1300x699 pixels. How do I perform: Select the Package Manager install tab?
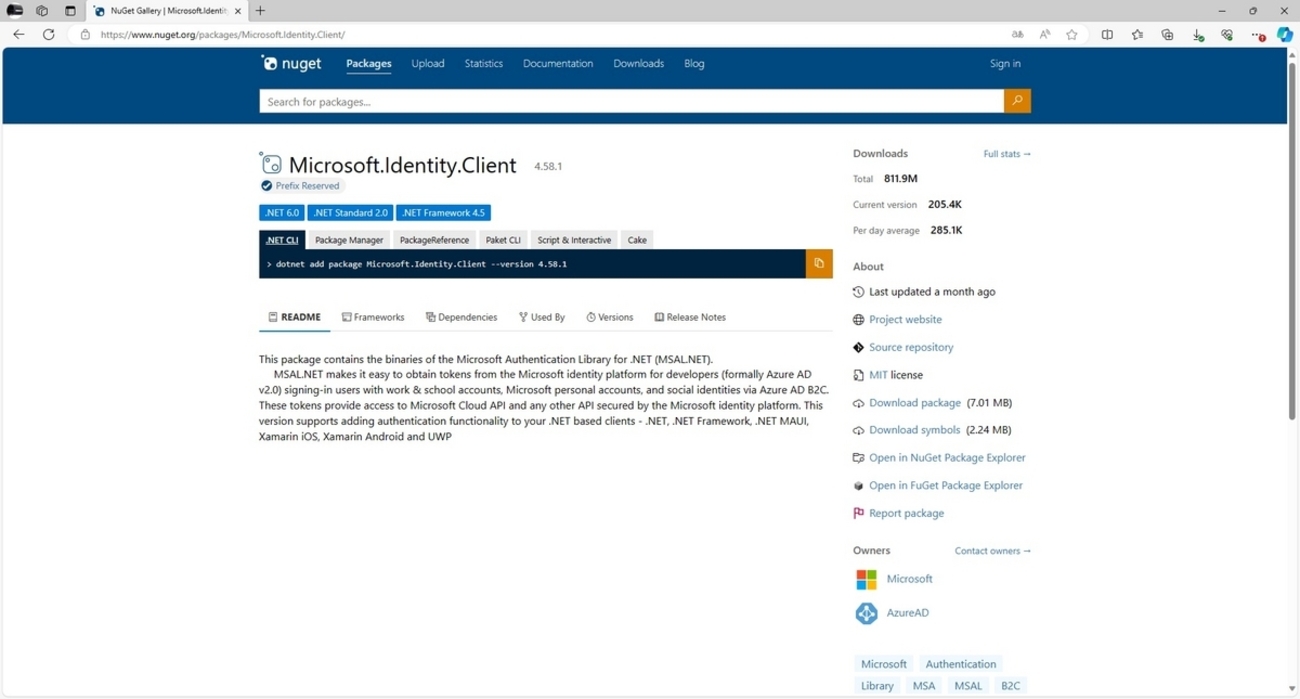[x=348, y=240]
